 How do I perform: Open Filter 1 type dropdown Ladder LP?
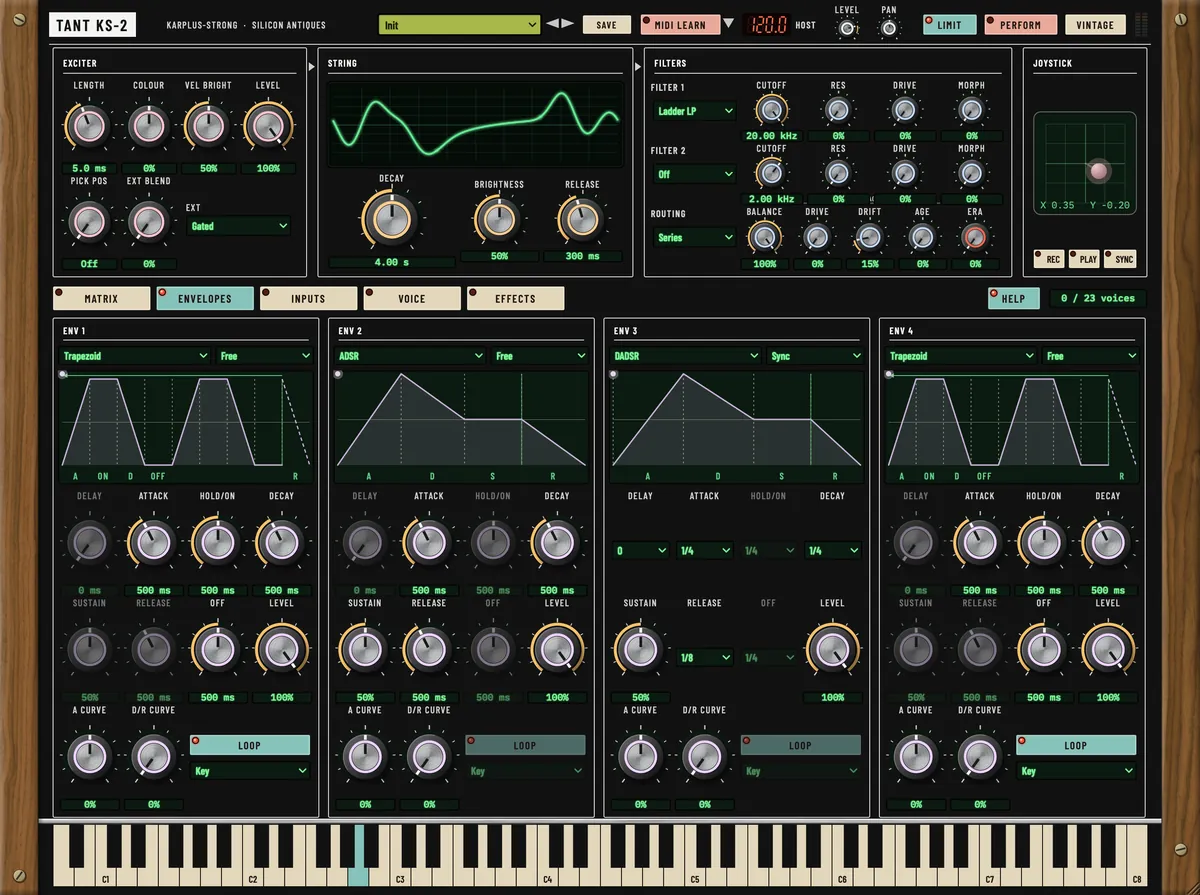click(x=695, y=111)
